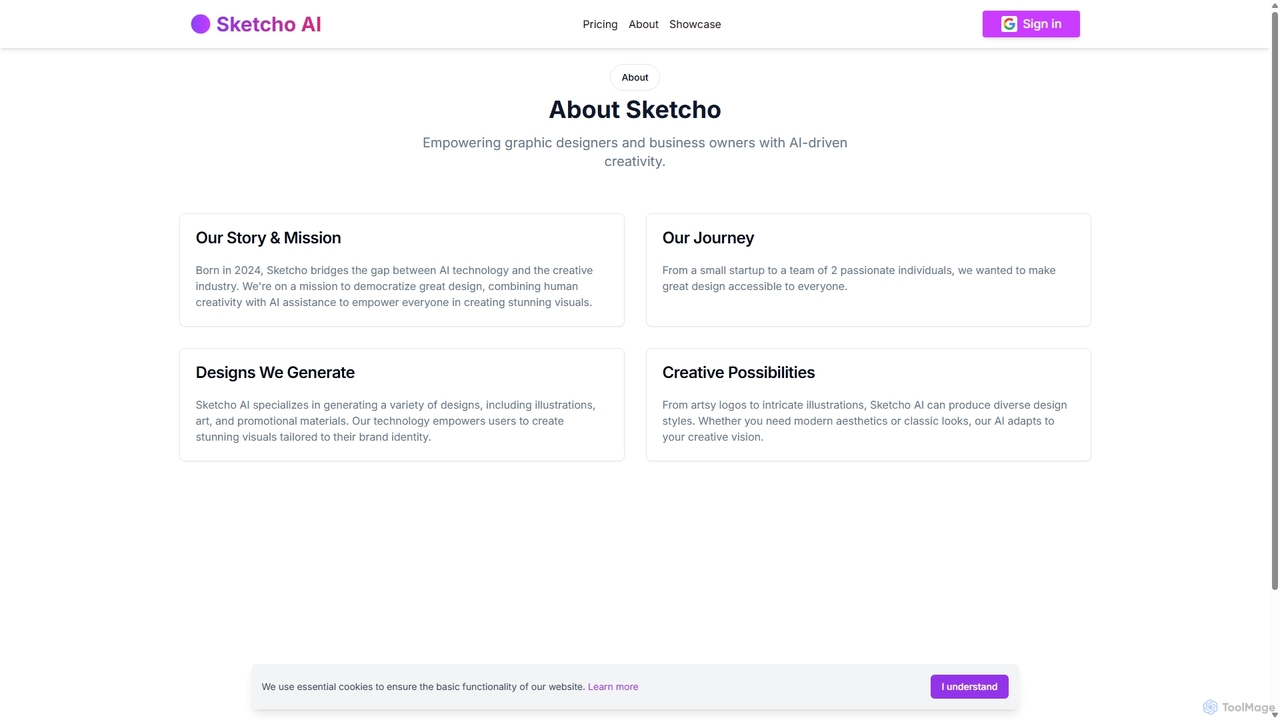Follow the Learn more cookie link
1280x720 pixels.
click(613, 687)
